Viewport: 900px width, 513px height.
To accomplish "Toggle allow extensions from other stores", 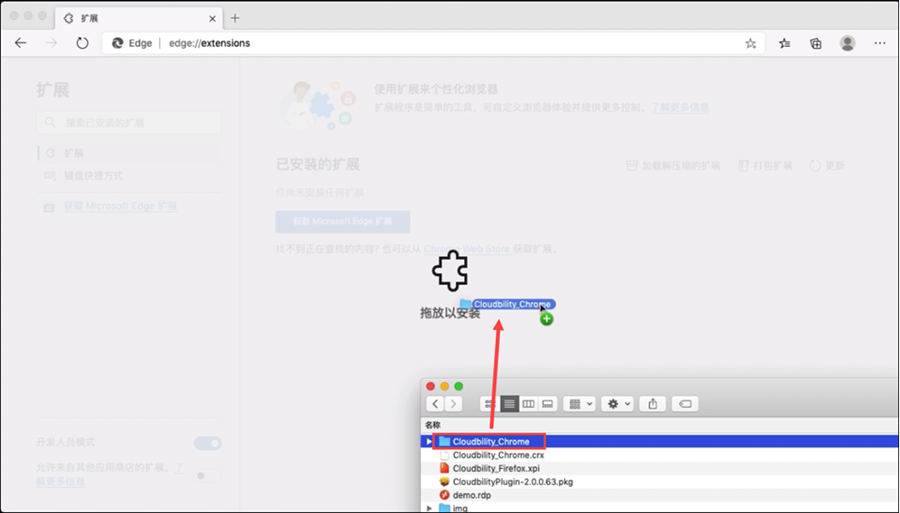I will click(208, 476).
